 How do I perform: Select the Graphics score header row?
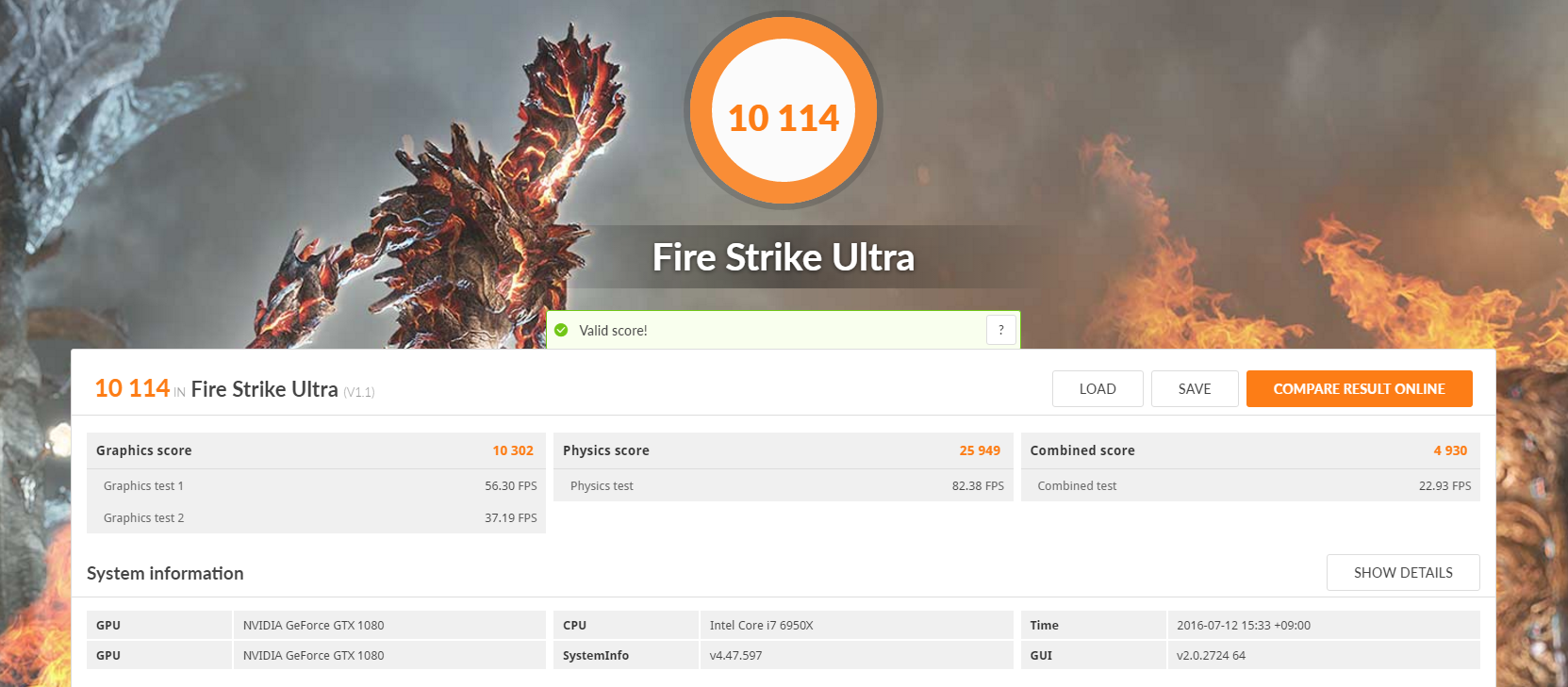click(x=316, y=450)
